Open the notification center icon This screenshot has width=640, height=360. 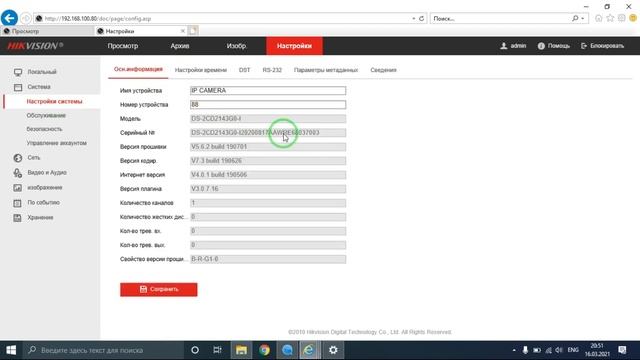(622, 350)
